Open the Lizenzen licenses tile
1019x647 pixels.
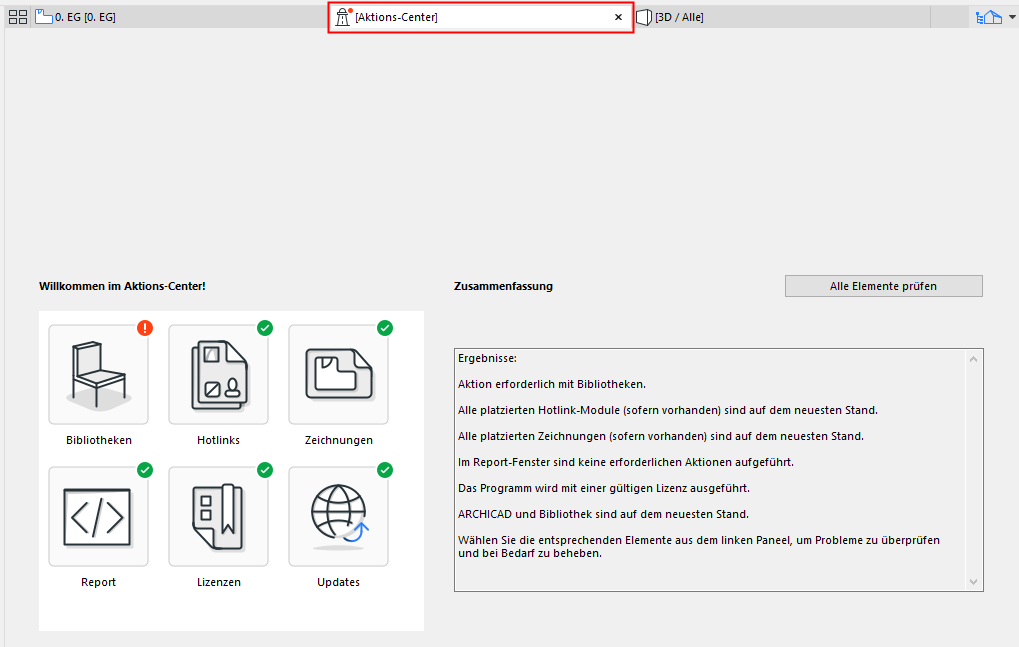(x=218, y=517)
